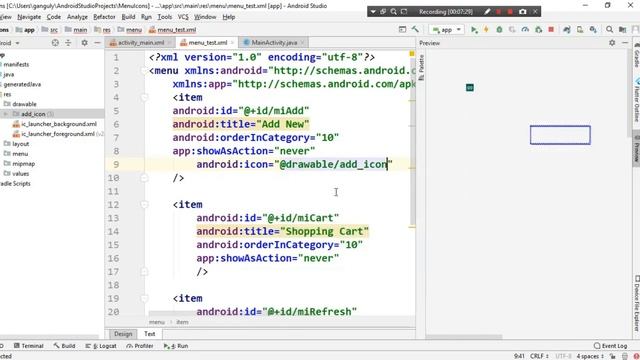
Task: Collapse the fold marker at line 4
Action: (144, 98)
